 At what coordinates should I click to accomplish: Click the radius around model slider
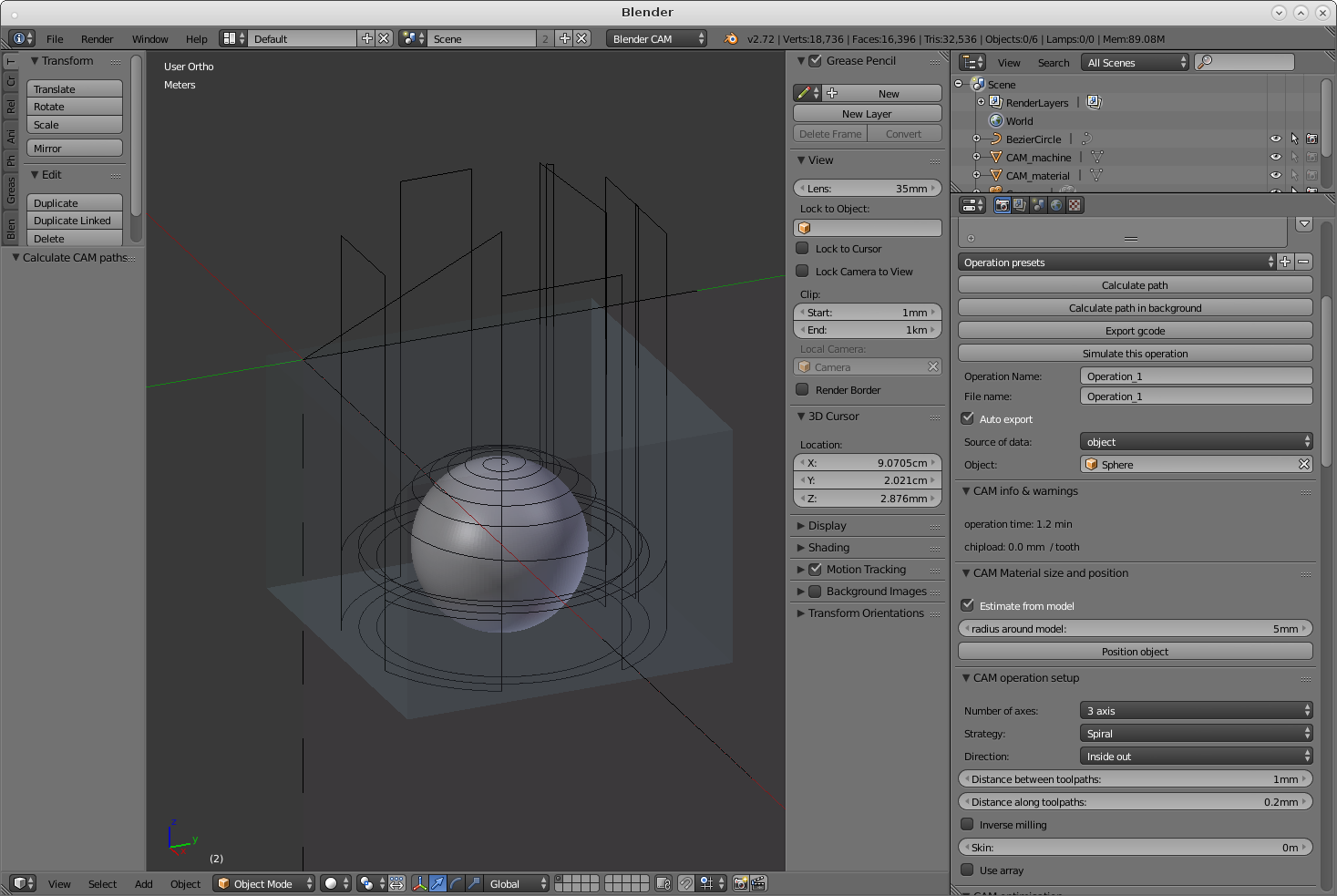1135,629
